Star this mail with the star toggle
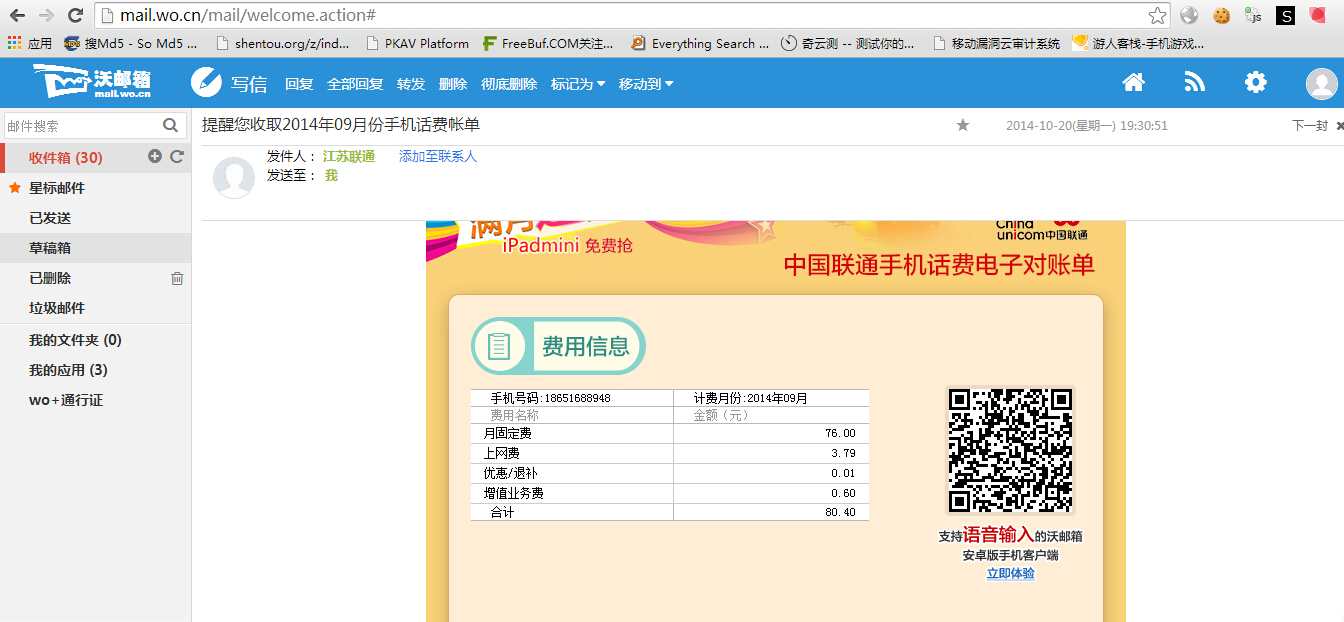The height and width of the screenshot is (622, 1344). 963,125
